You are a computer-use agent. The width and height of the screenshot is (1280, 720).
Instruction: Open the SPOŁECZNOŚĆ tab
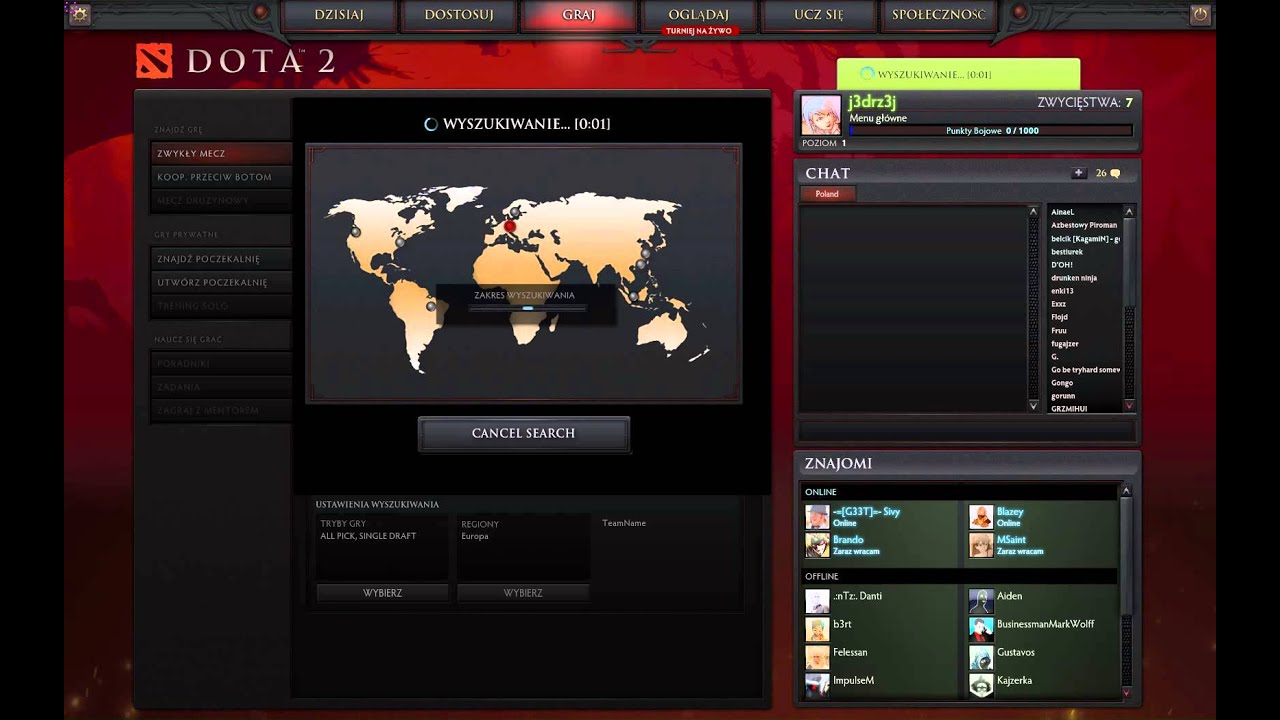pyautogui.click(x=938, y=15)
